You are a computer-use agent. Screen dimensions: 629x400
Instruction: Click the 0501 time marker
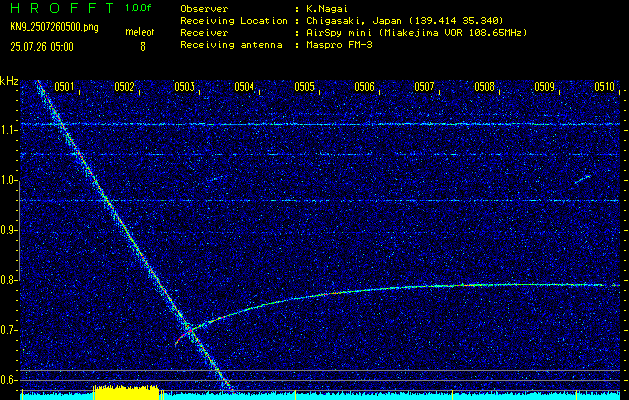[64, 87]
